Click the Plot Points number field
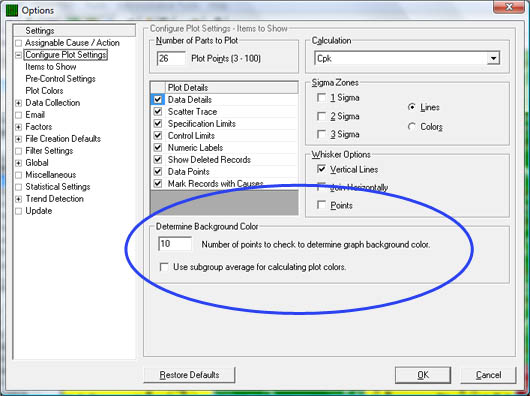The height and width of the screenshot is (396, 530). tap(171, 58)
